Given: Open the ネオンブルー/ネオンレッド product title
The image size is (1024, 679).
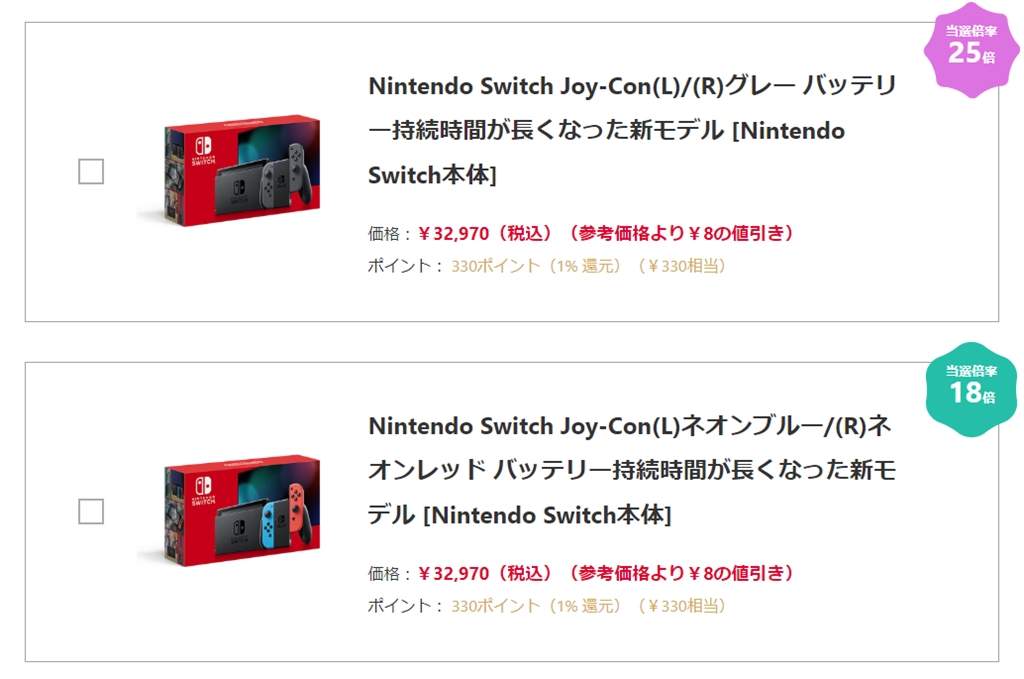Looking at the screenshot, I should click(x=632, y=470).
